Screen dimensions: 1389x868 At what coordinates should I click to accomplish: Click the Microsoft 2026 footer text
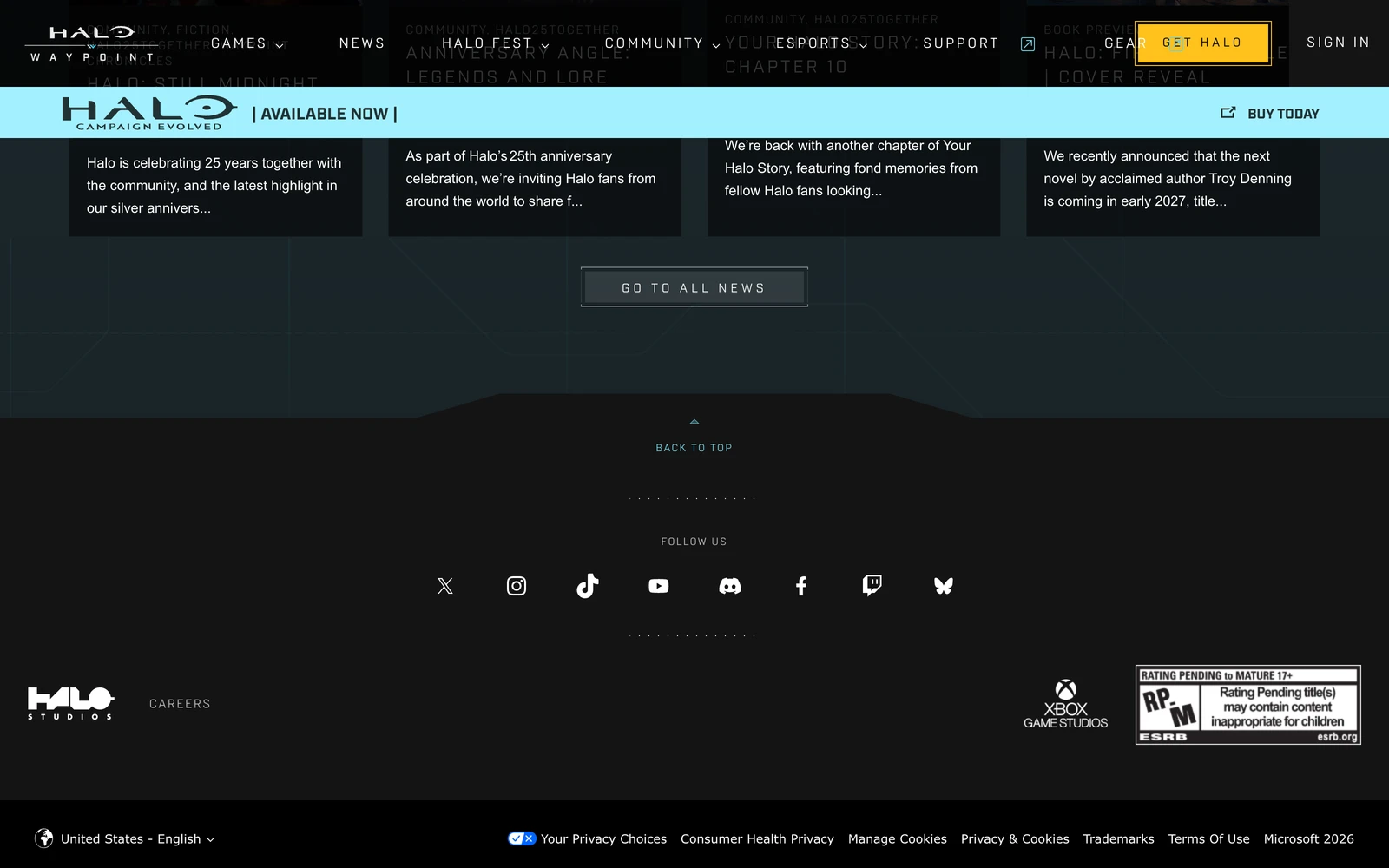pos(1308,838)
